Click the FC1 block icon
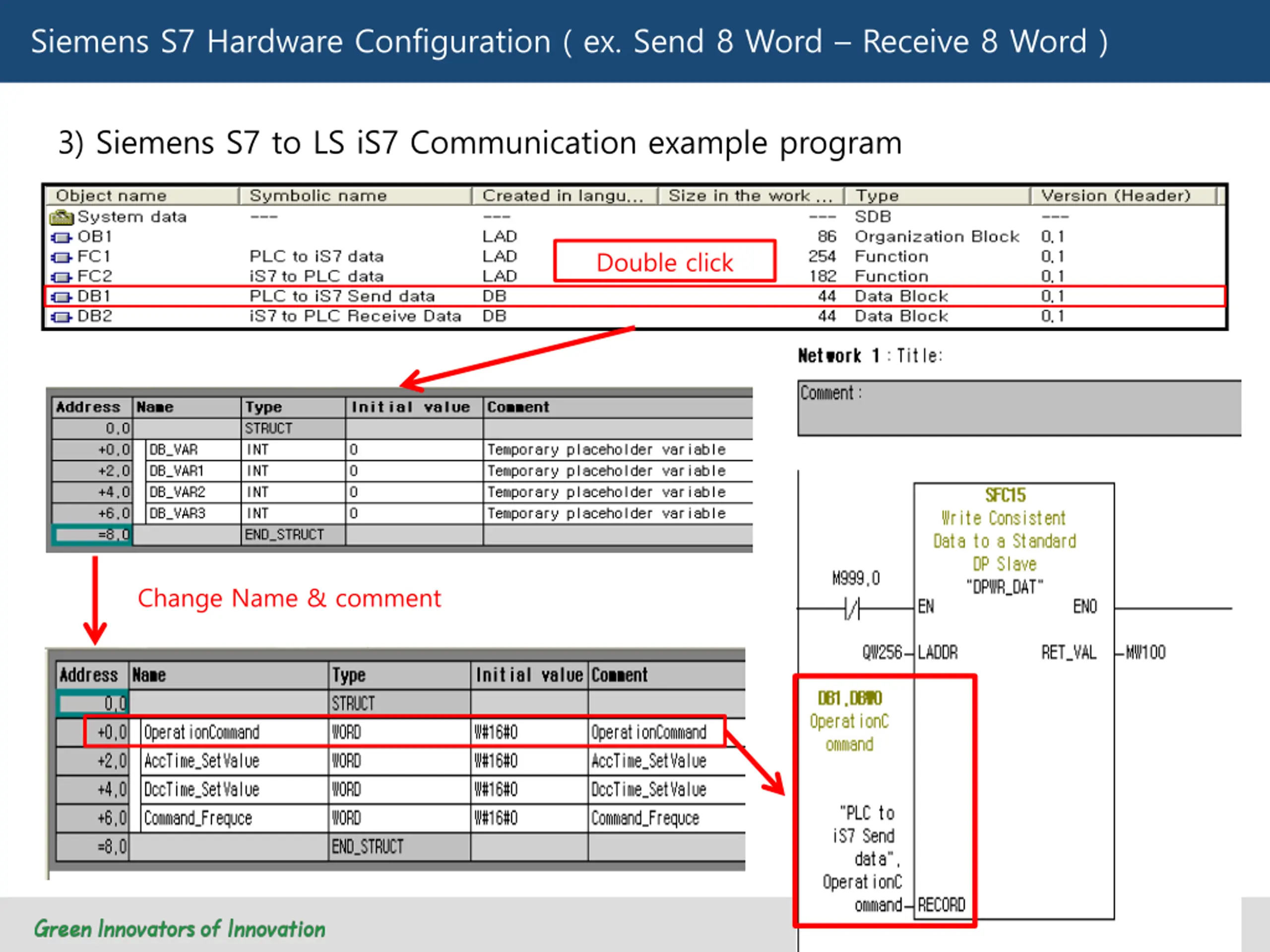 pyautogui.click(x=62, y=258)
